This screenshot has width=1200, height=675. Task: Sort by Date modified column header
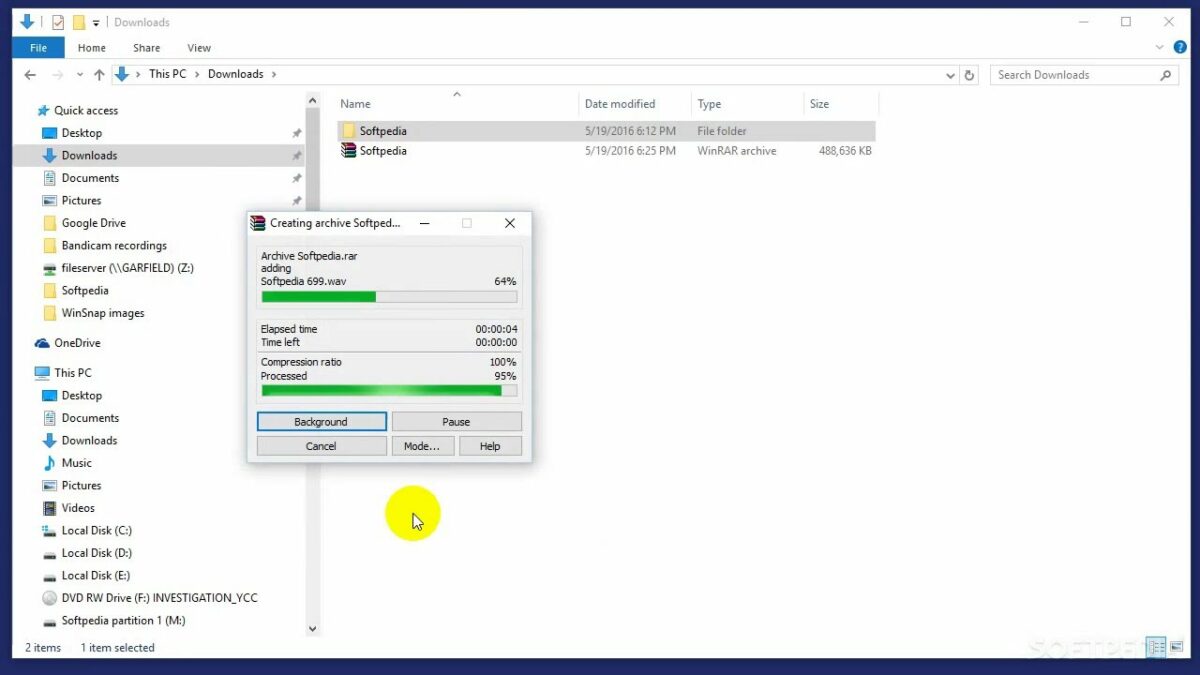[635, 104]
